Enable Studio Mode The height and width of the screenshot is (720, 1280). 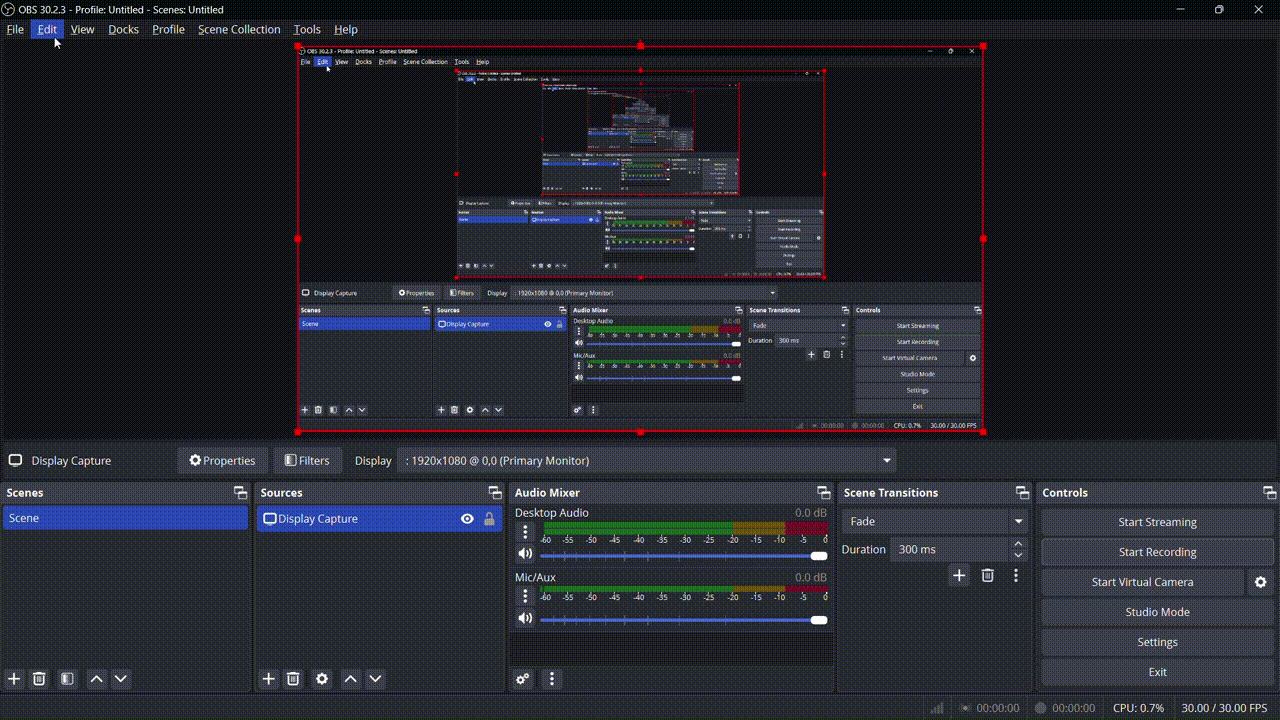pyautogui.click(x=1157, y=612)
